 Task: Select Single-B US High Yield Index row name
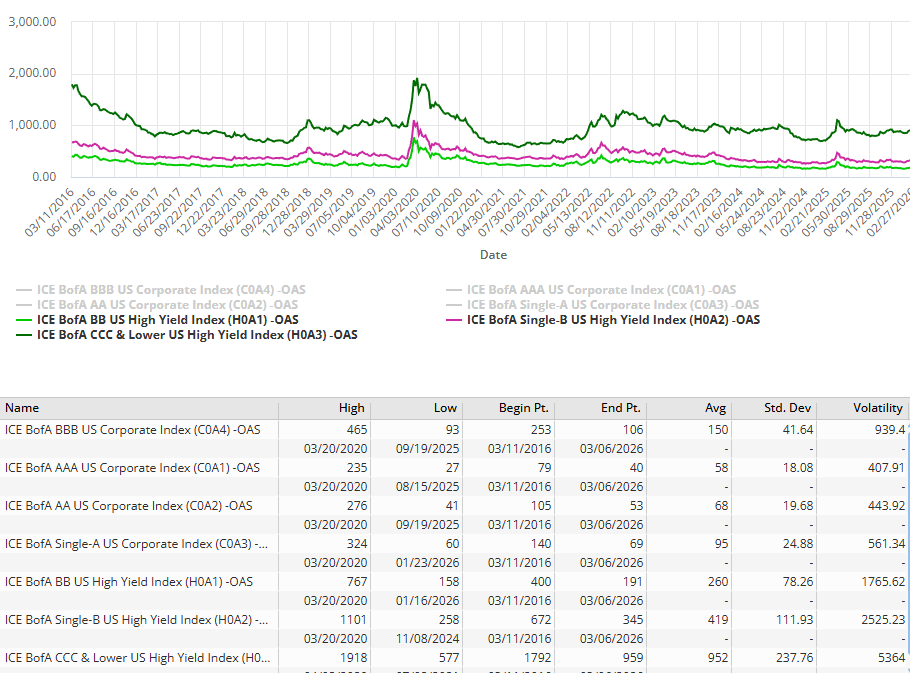[136, 620]
